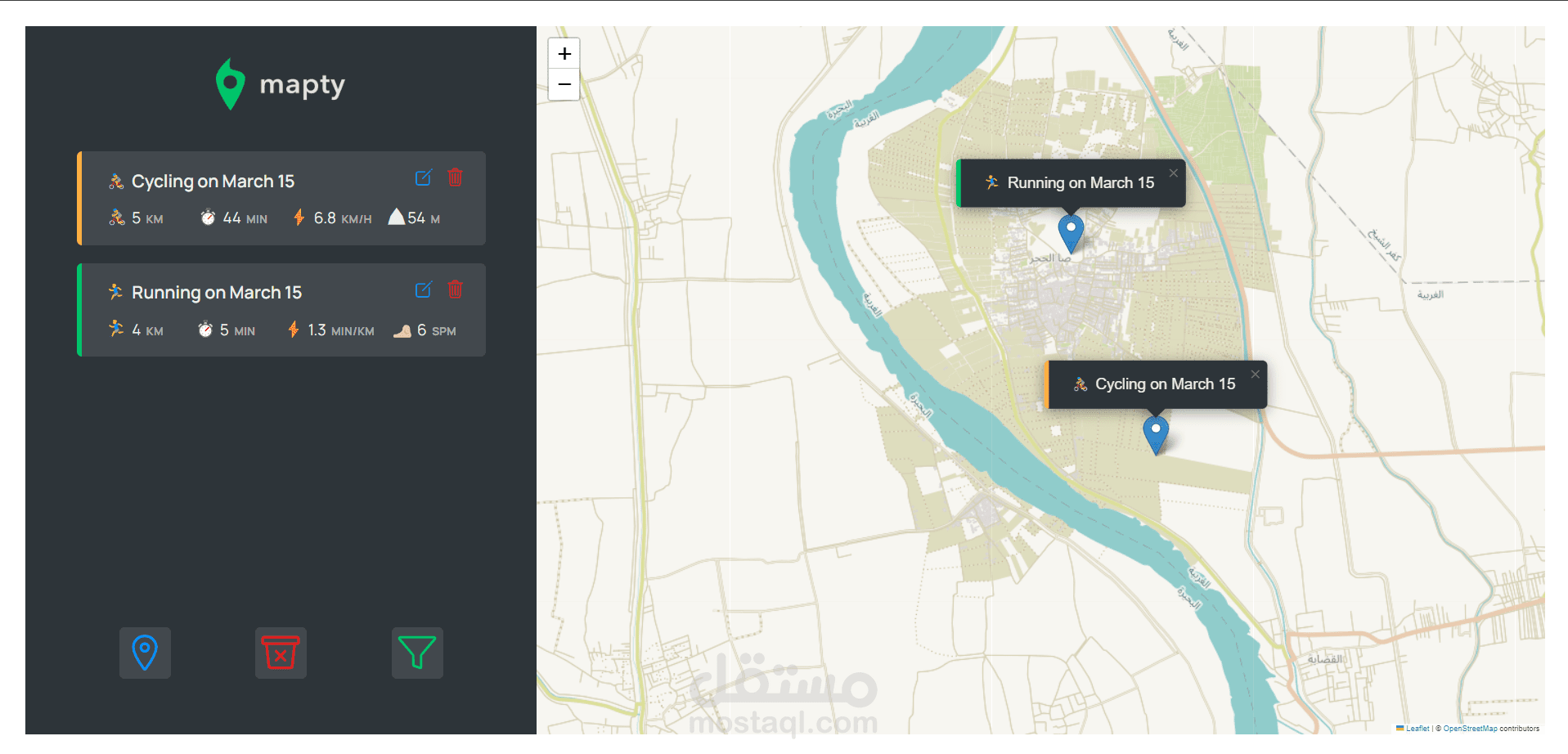Click the map marker under Cycling popup
Image resolution: width=1568 pixels, height=754 pixels.
point(1156,434)
